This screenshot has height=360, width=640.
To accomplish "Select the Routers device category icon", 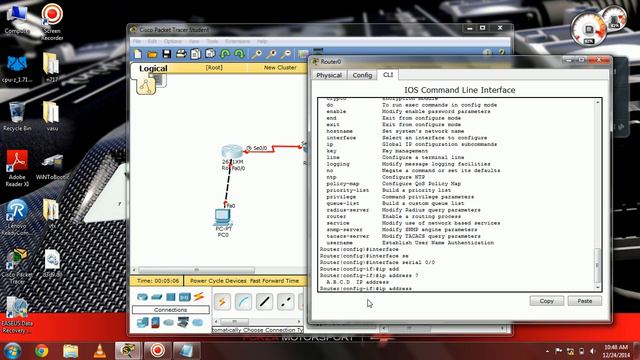I will (142, 297).
